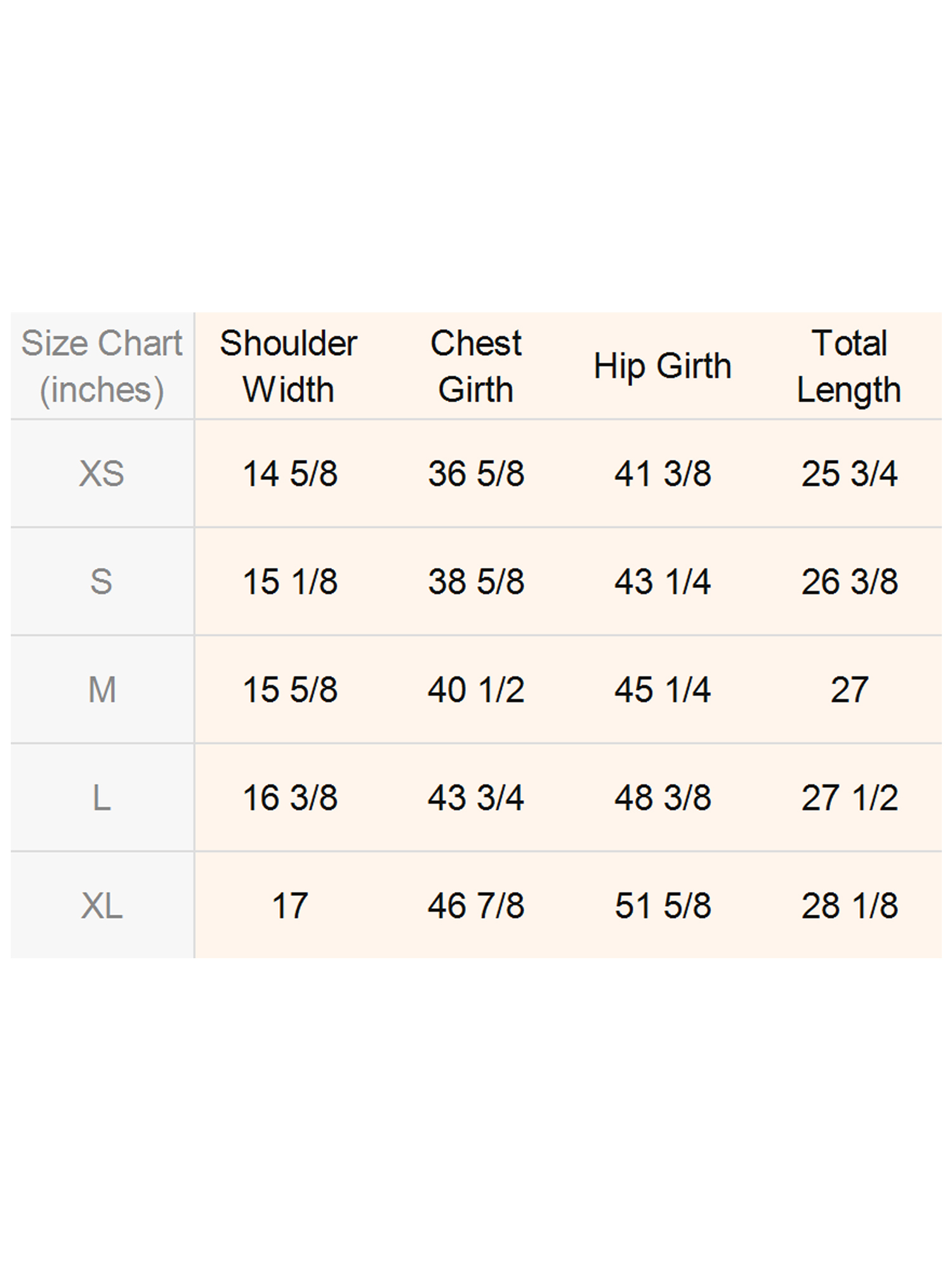Click the Hip Girth column header
This screenshot has height=1270, width=952.
coord(663,366)
